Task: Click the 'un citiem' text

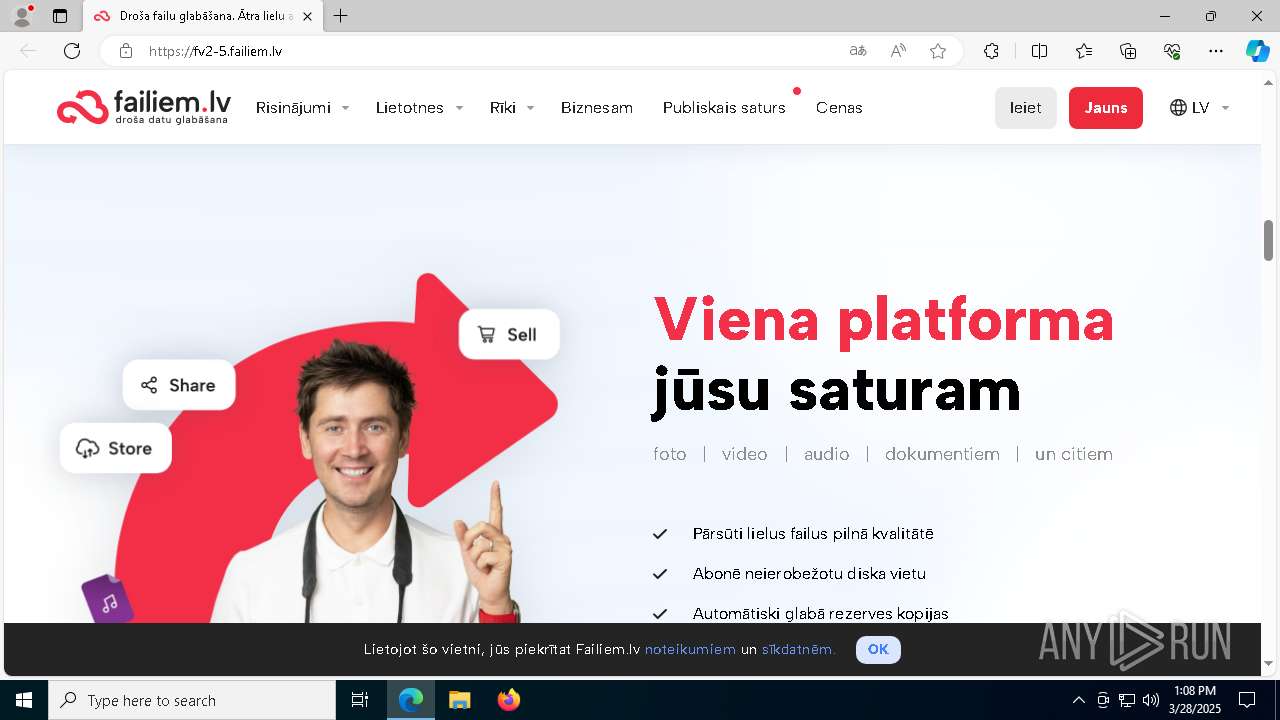Action: (x=1074, y=454)
